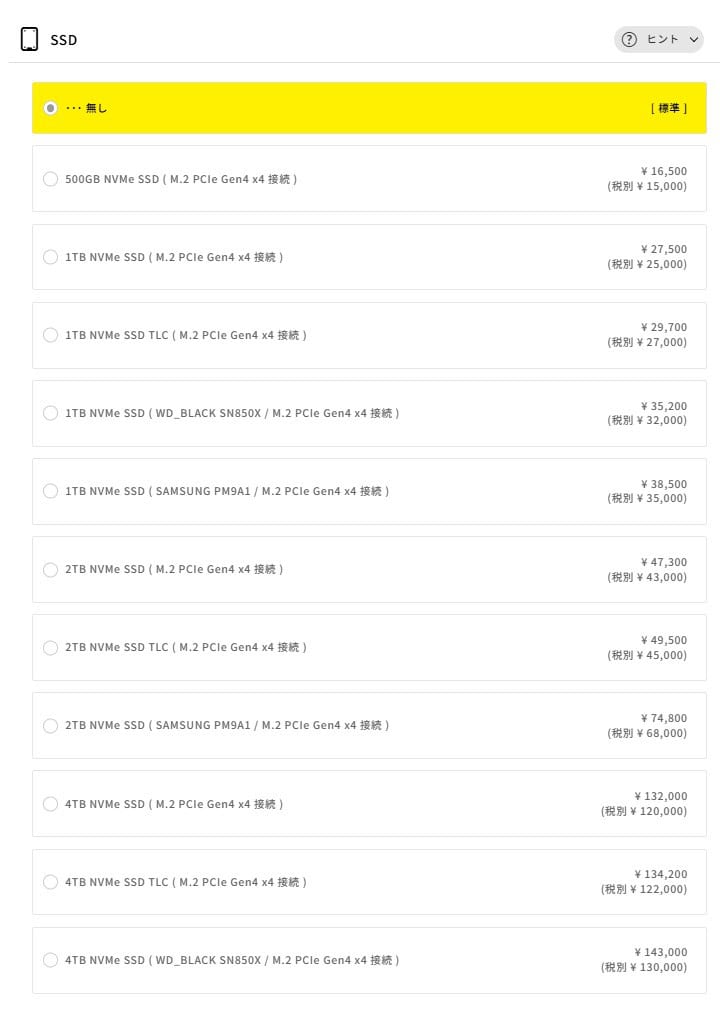Select 1TB SAMSUNG PM9A1 SSD radio

(x=51, y=491)
